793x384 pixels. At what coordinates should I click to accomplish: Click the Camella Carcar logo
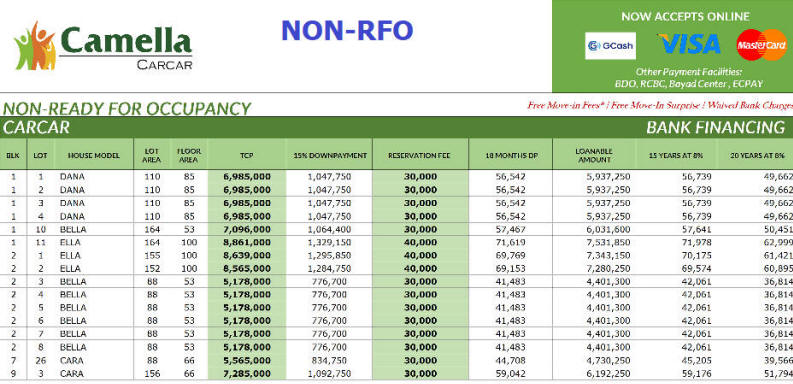point(103,47)
